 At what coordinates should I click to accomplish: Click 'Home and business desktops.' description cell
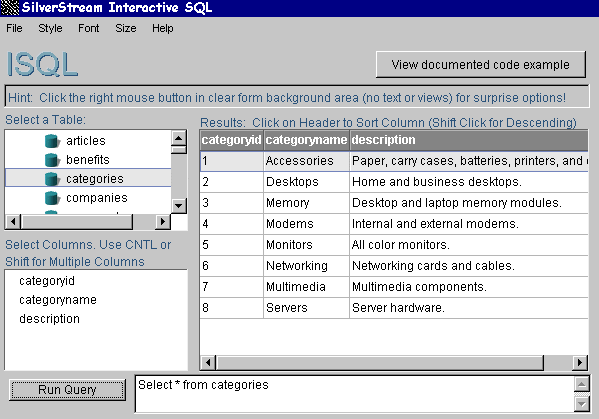(x=469, y=182)
